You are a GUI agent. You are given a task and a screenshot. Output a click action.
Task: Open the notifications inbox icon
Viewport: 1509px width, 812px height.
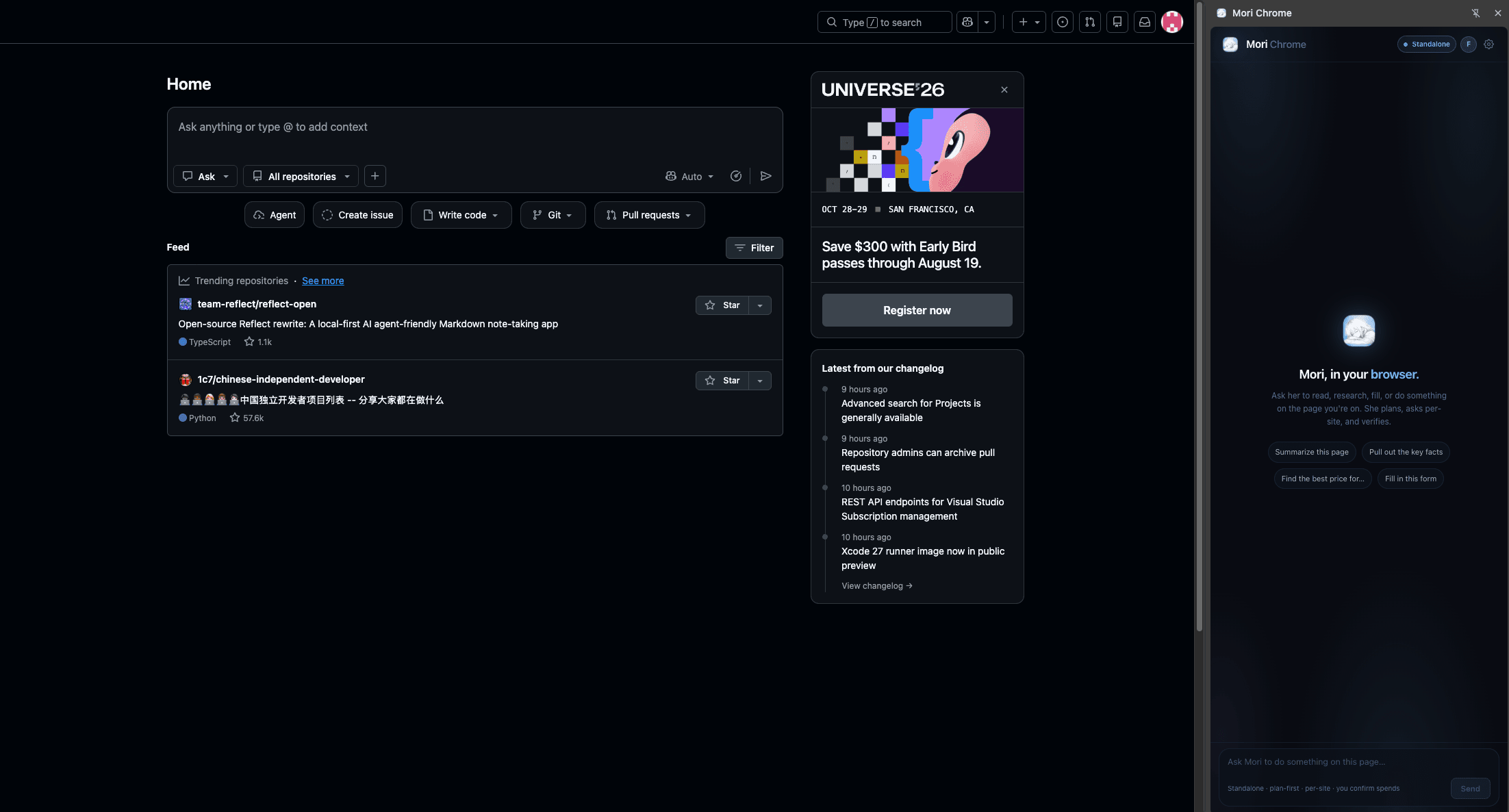1145,22
